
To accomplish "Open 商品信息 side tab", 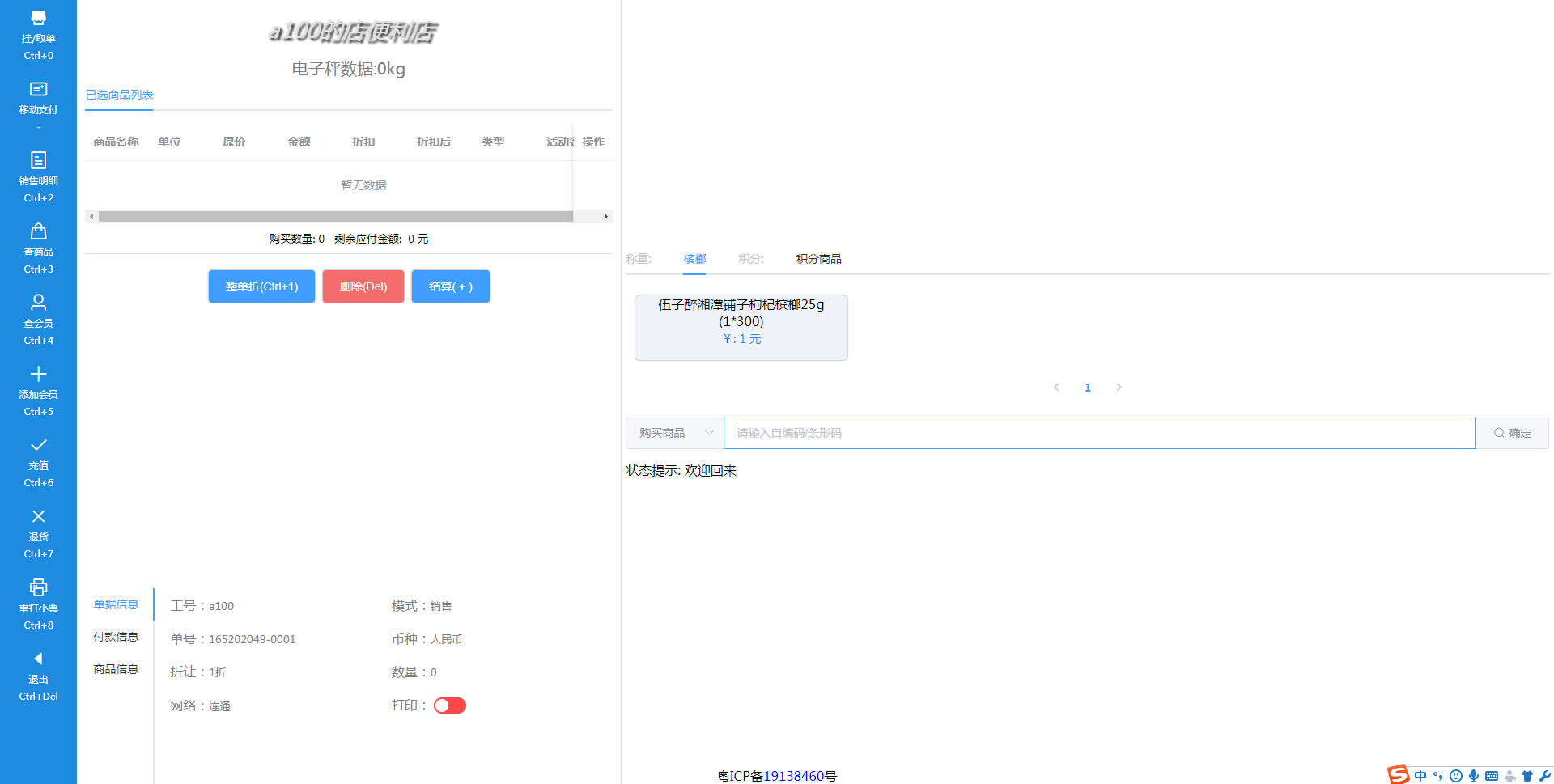I will pos(116,669).
